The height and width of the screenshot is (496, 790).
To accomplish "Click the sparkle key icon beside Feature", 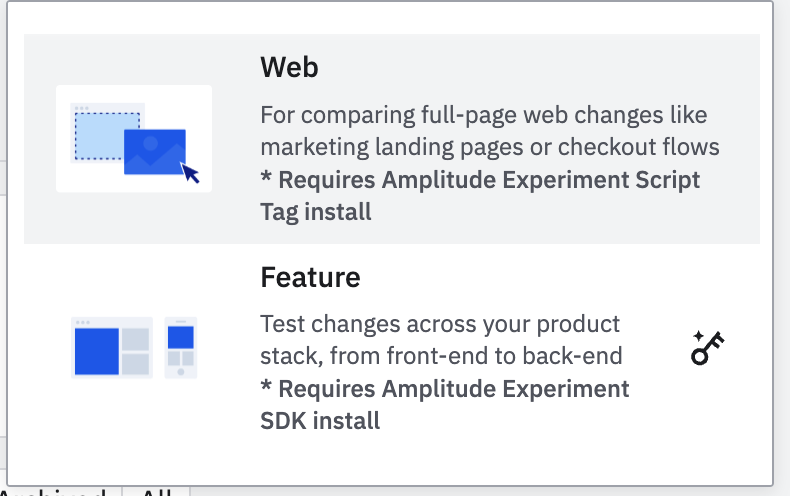I will coord(707,348).
